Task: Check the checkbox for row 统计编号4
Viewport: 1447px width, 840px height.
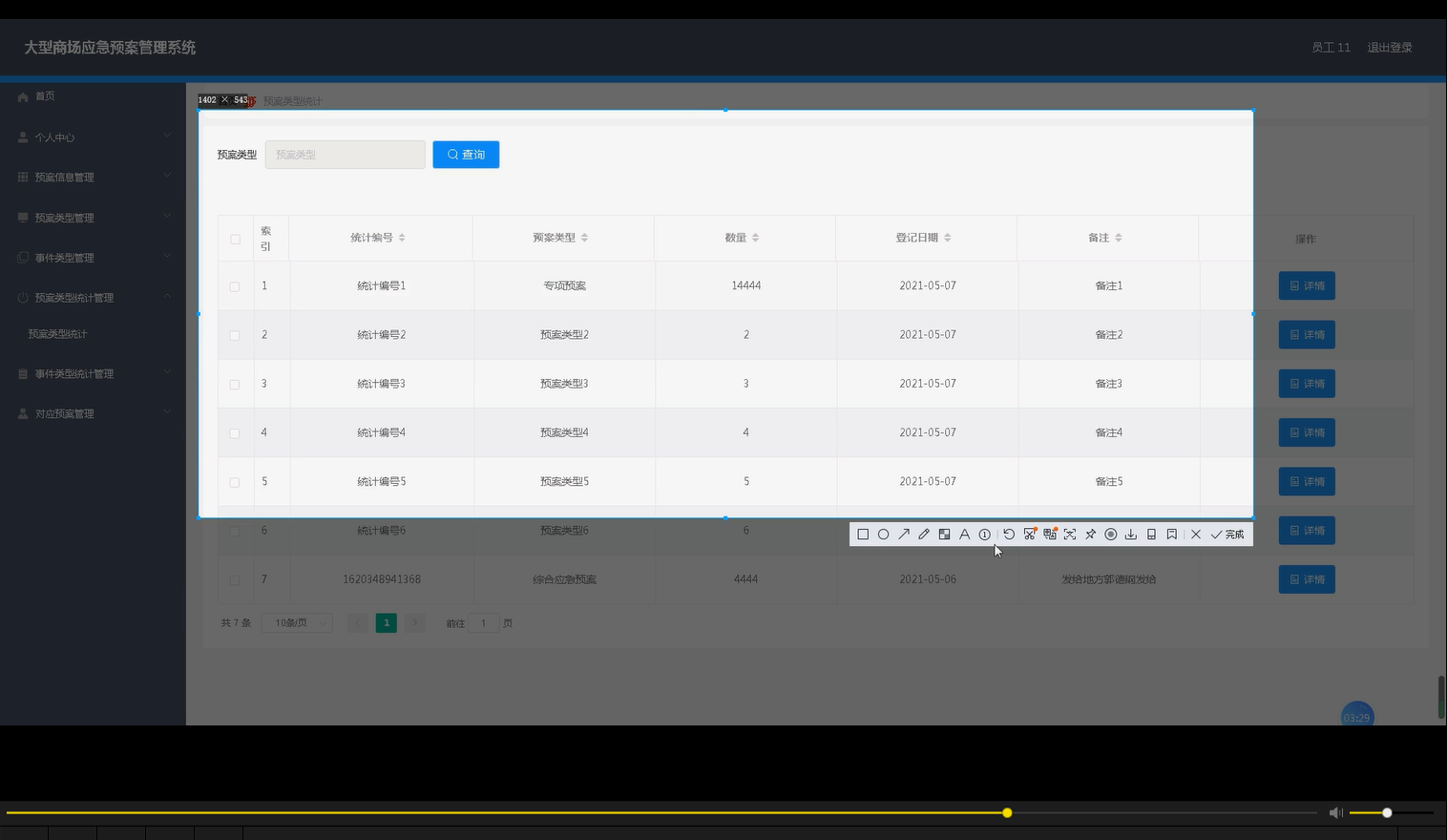Action: coord(235,433)
